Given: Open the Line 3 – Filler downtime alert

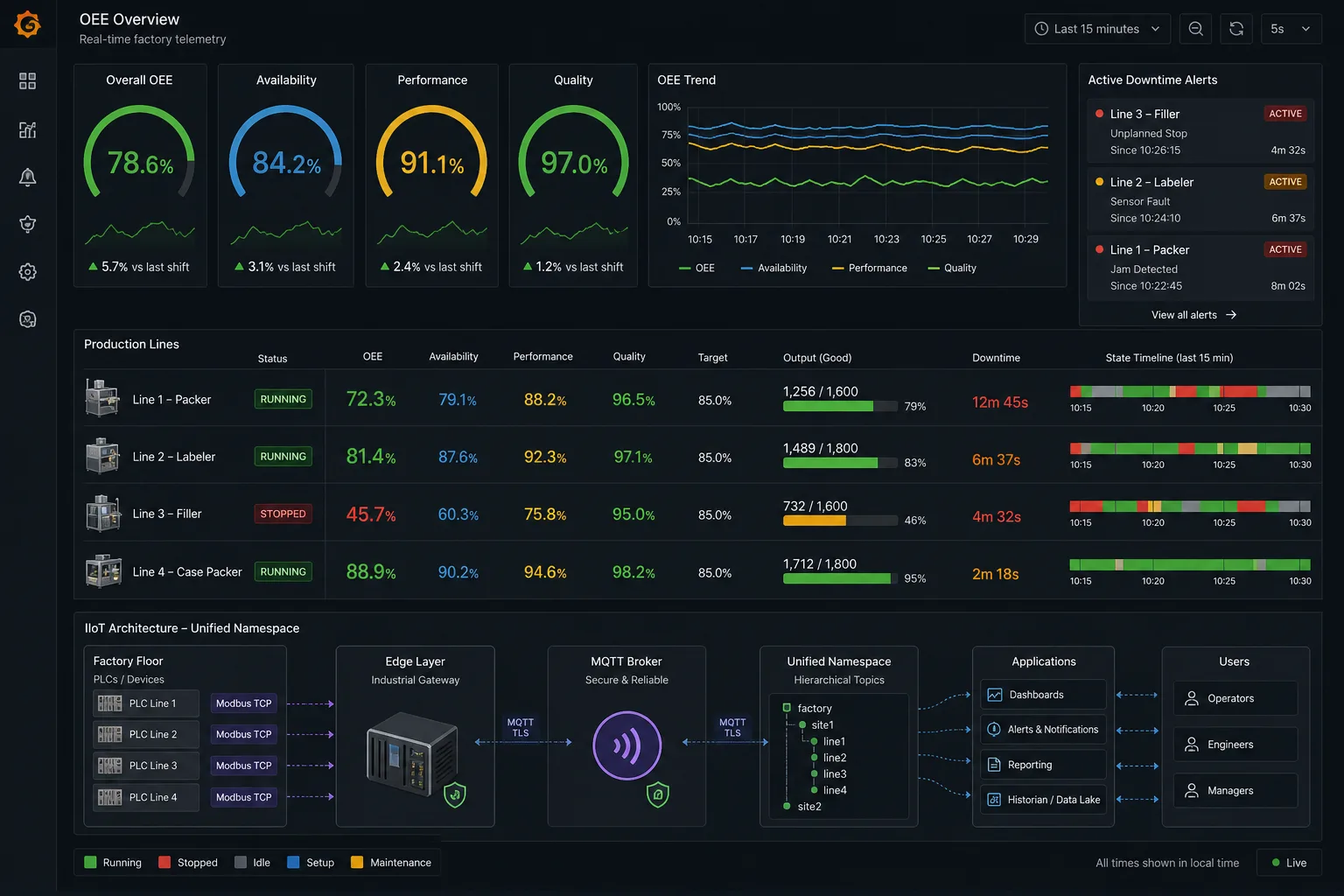Looking at the screenshot, I should 1200,131.
